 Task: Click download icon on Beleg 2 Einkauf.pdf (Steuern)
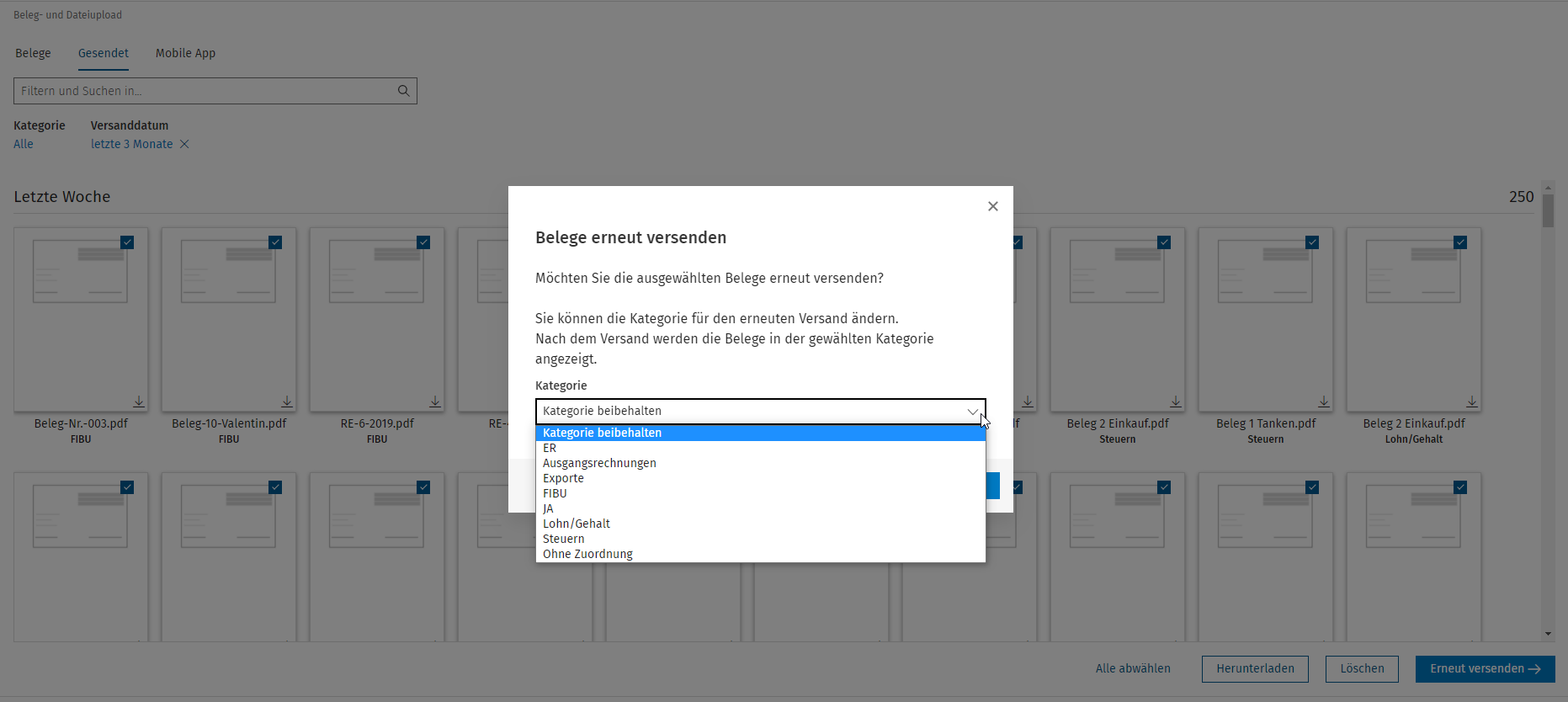[x=1176, y=402]
